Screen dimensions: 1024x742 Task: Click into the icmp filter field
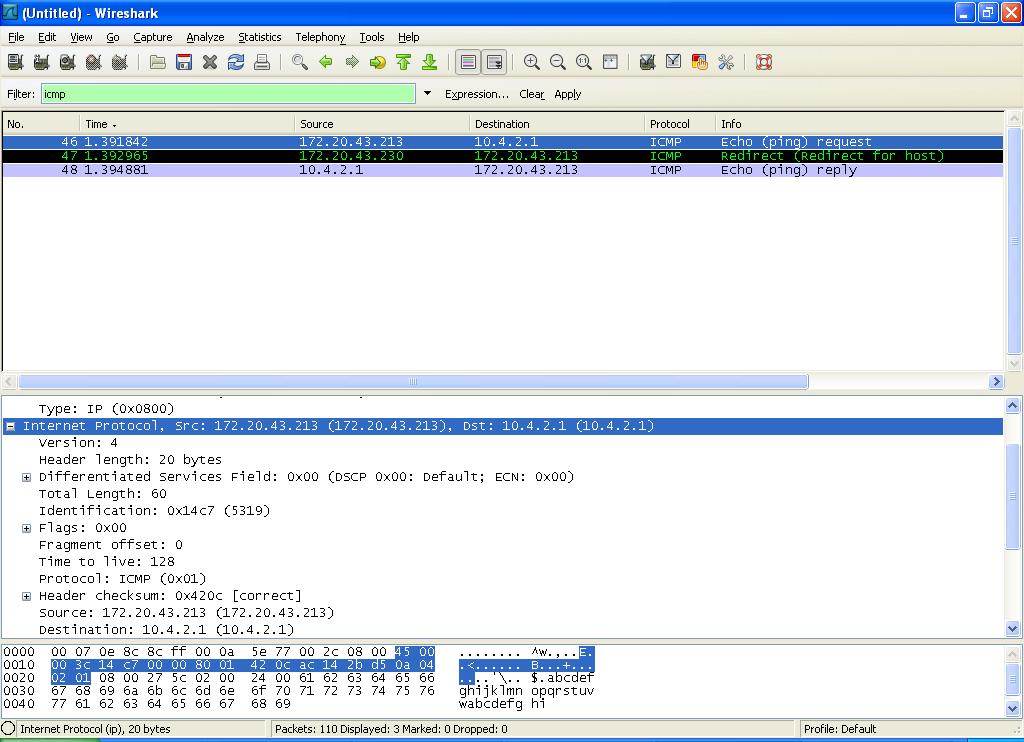(x=228, y=94)
